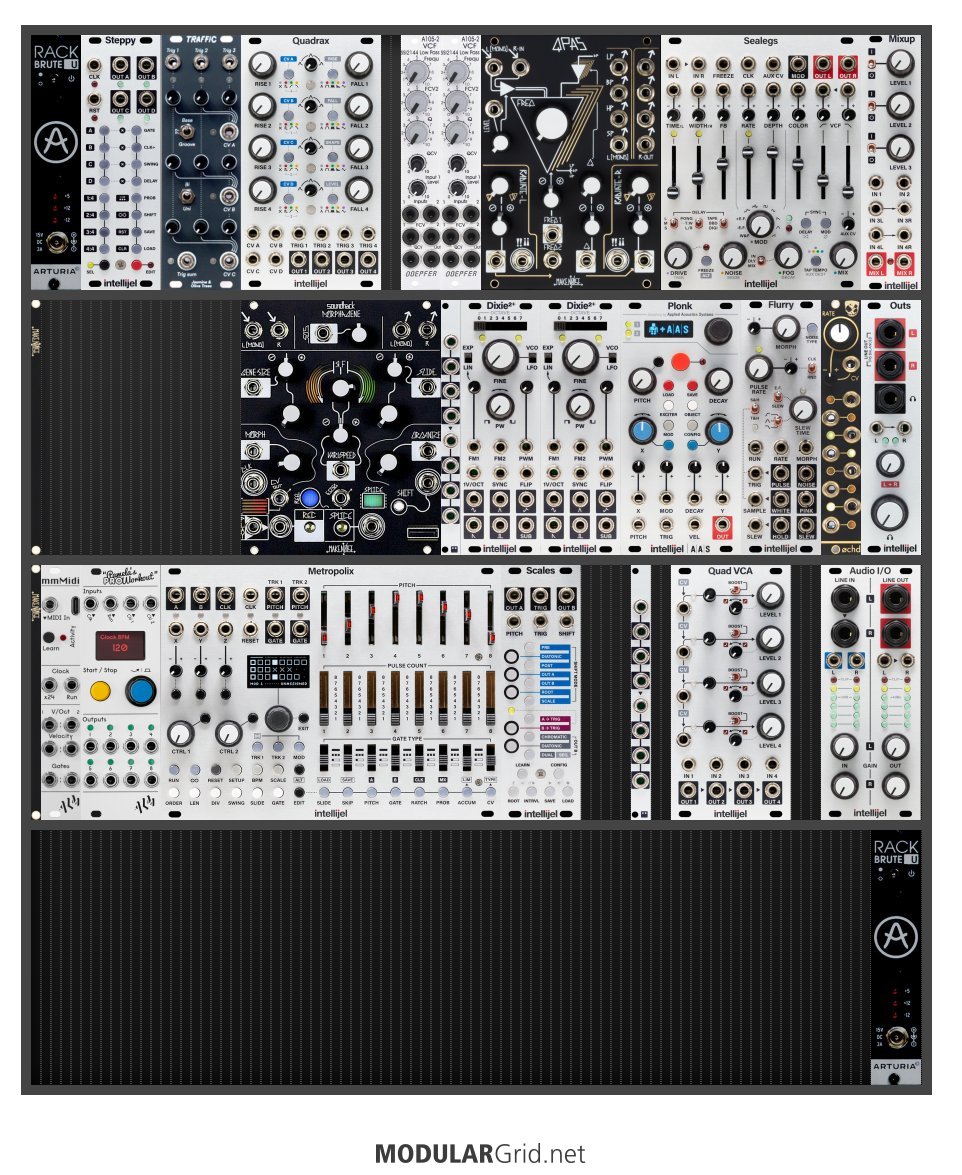Click the Arturia logo on the top-left RackBrute power module
This screenshot has width=962, height=1175.
click(x=55, y=141)
